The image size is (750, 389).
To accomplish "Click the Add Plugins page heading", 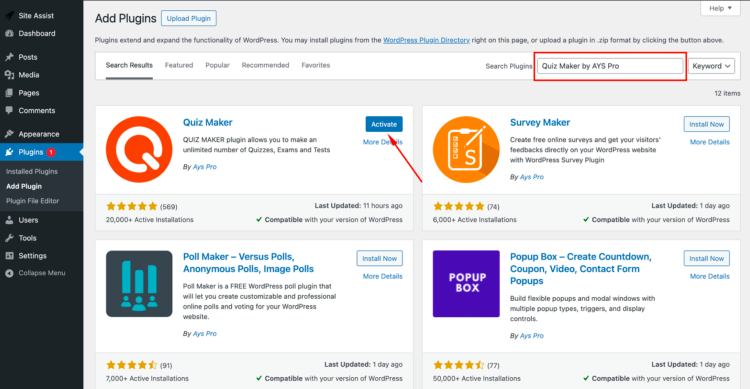I will pyautogui.click(x=125, y=18).
